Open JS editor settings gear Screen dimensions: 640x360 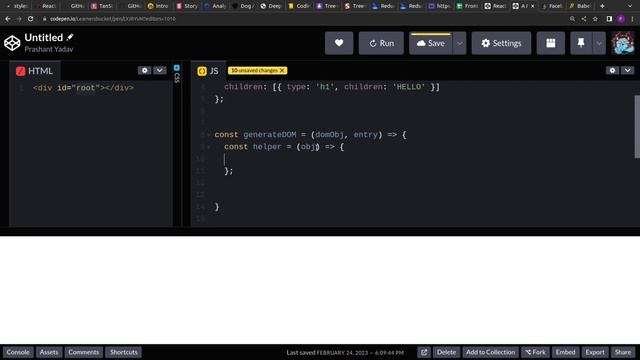[612, 70]
